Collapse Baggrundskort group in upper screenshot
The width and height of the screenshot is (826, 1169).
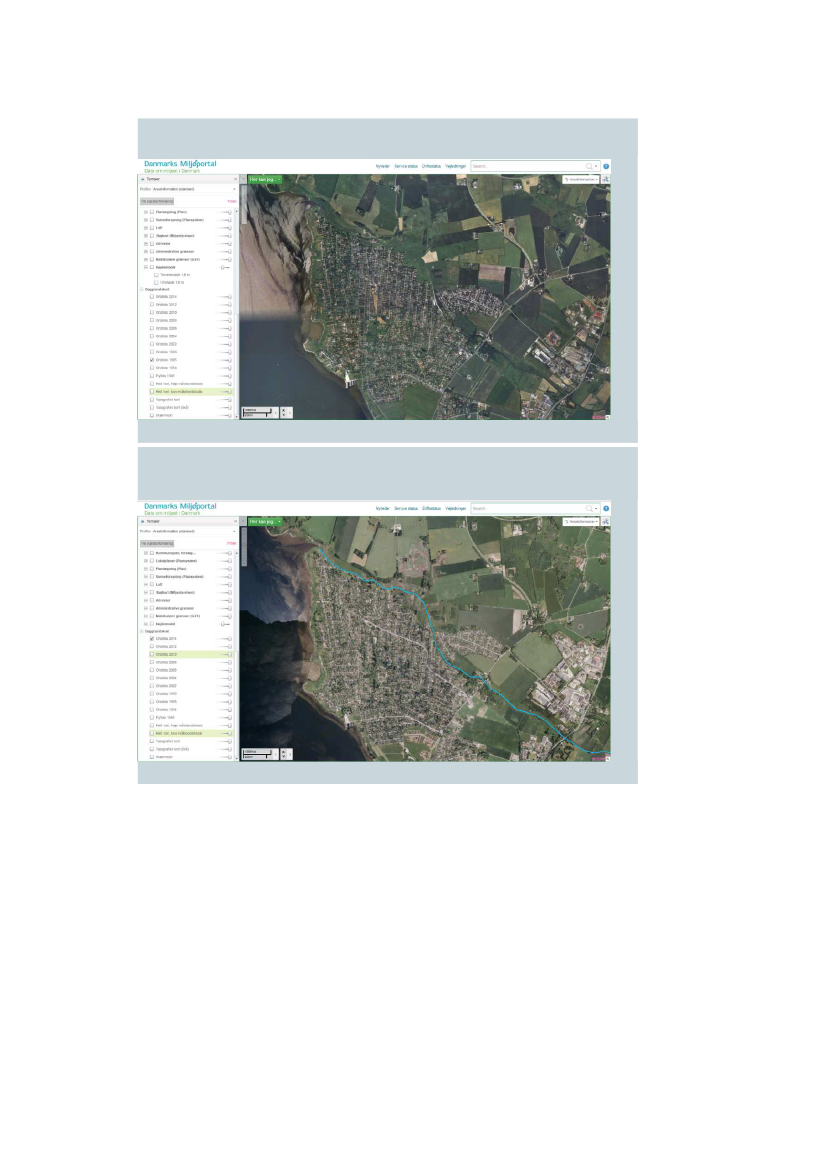(x=142, y=289)
